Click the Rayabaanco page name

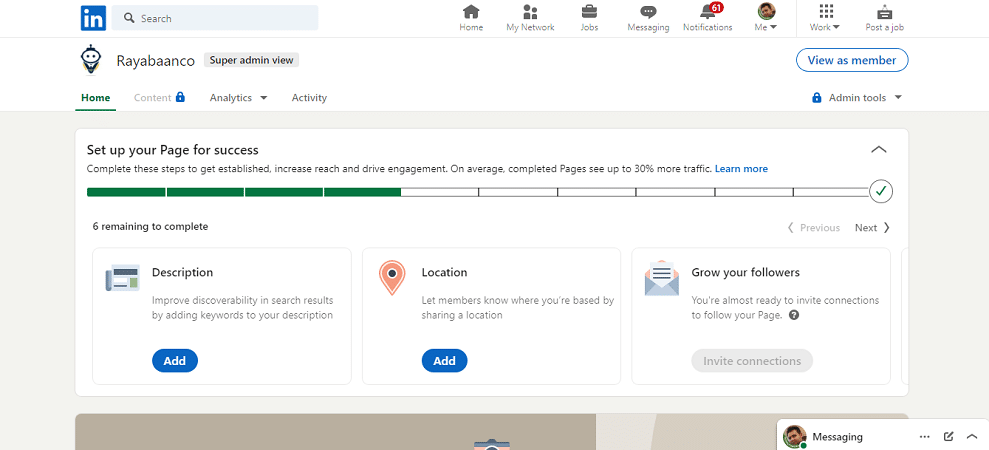156,61
